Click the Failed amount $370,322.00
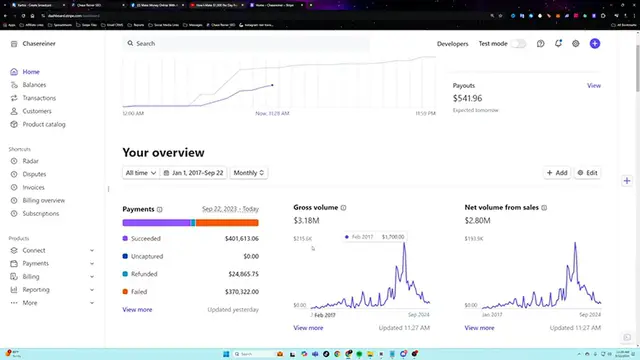This screenshot has height=360, width=640. (242, 292)
